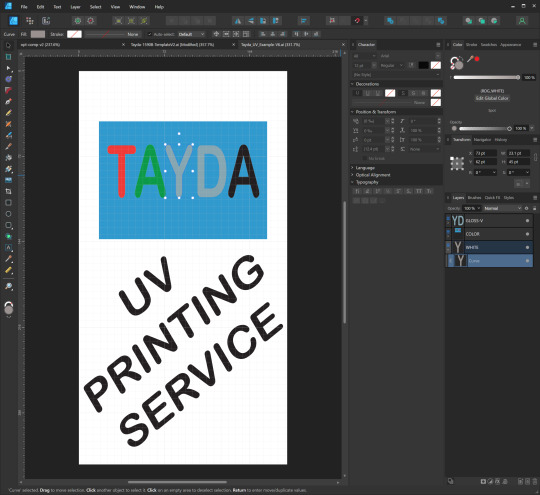Toggle visibility of GLOSS-V layer
The height and width of the screenshot is (495, 540).
[527, 220]
